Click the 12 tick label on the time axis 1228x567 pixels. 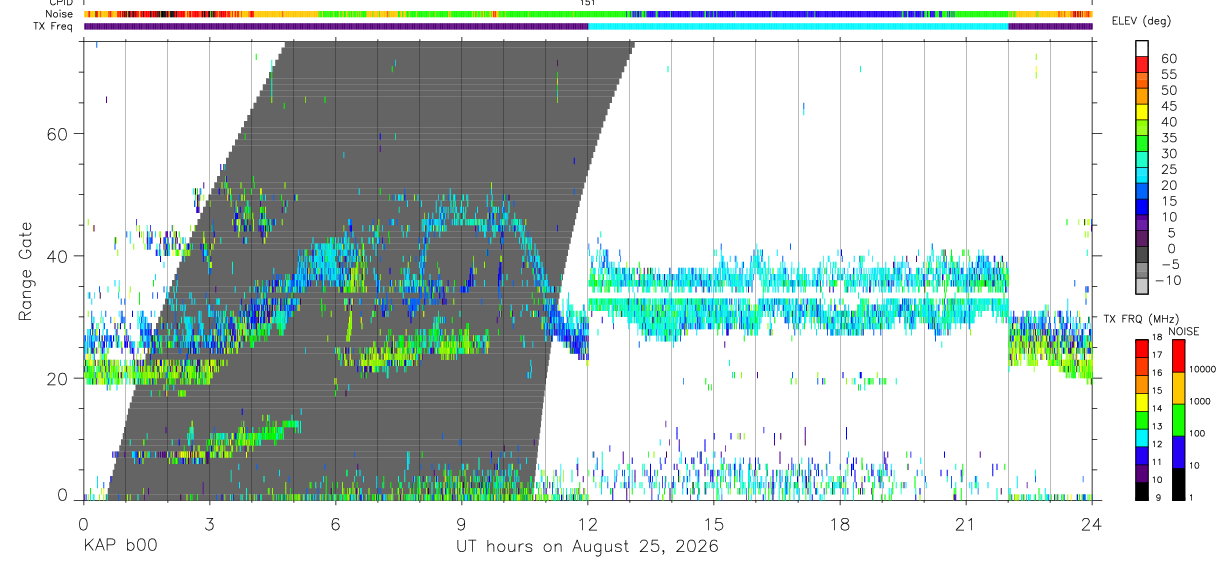click(587, 524)
